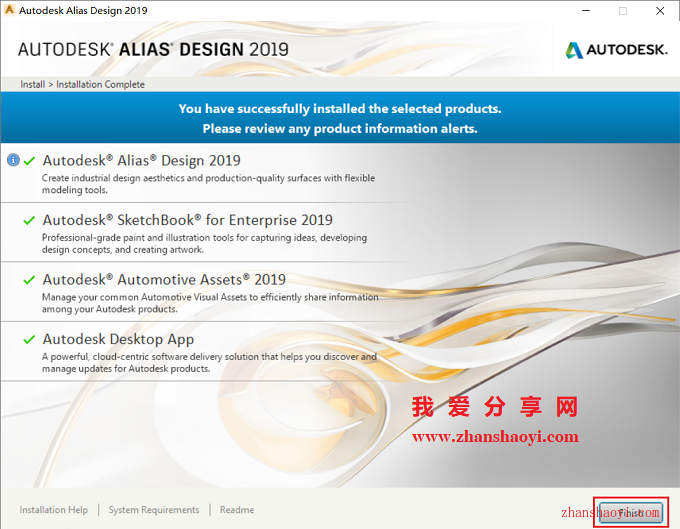Click the 'Manage your common Automotive Visual Assets' description
The image size is (680, 529).
point(210,303)
